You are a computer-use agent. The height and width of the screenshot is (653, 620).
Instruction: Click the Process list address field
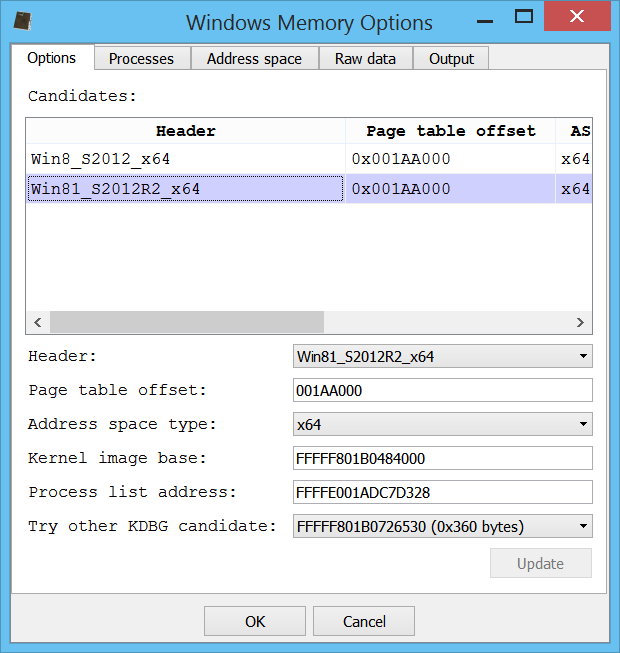(x=443, y=492)
